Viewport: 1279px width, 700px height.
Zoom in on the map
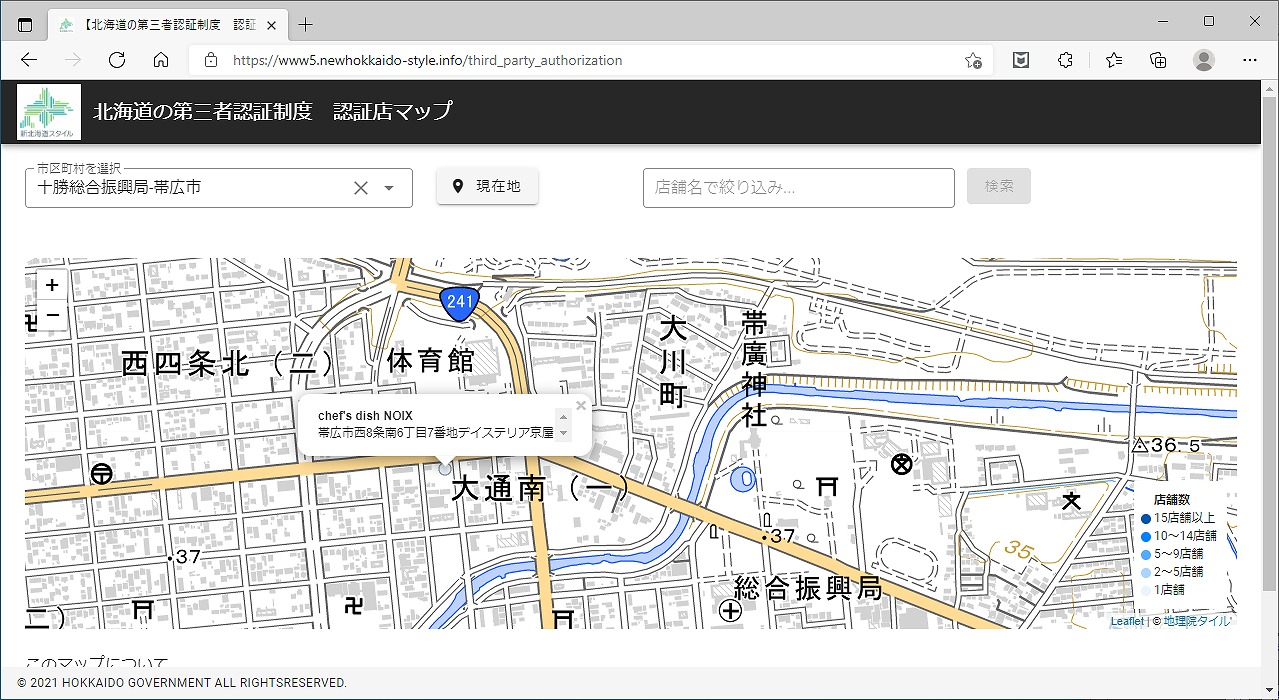52,285
